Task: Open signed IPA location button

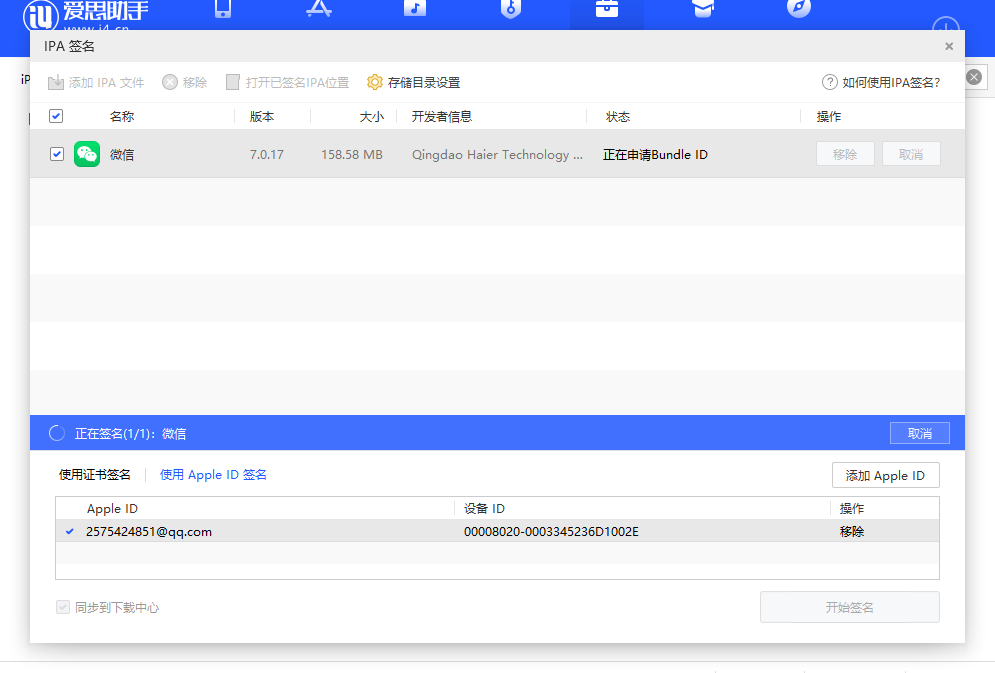Action: tap(287, 82)
